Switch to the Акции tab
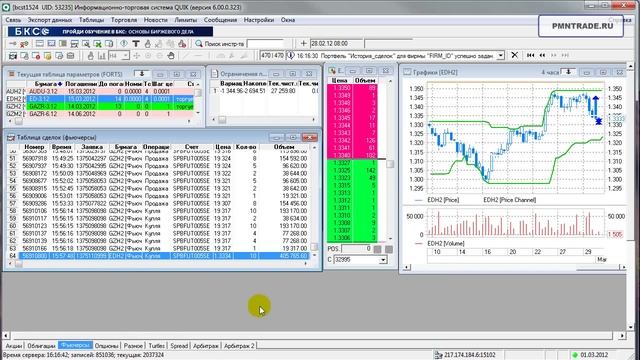The width and height of the screenshot is (640, 360). [x=13, y=346]
